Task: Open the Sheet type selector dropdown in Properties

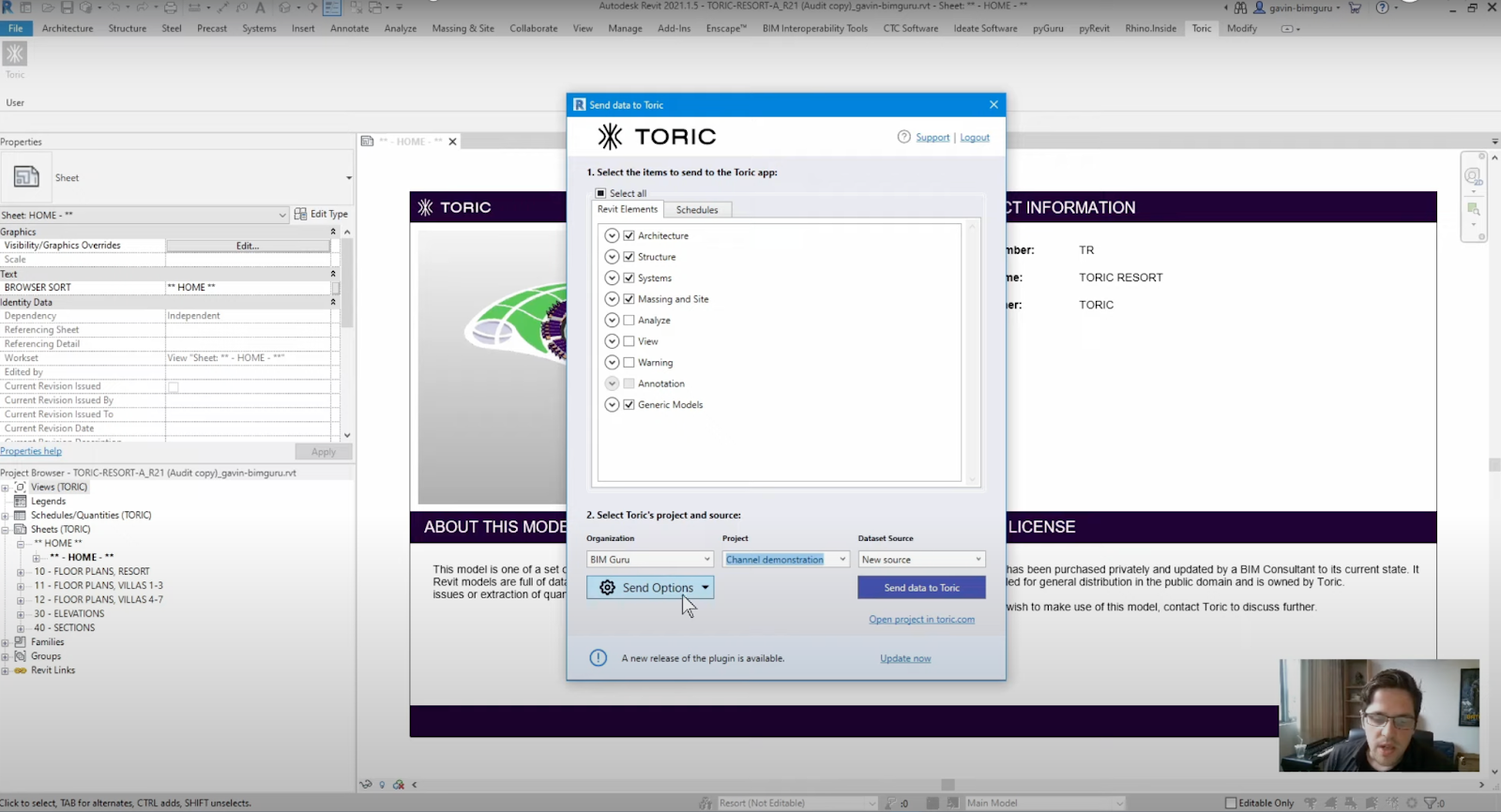Action: 349,178
